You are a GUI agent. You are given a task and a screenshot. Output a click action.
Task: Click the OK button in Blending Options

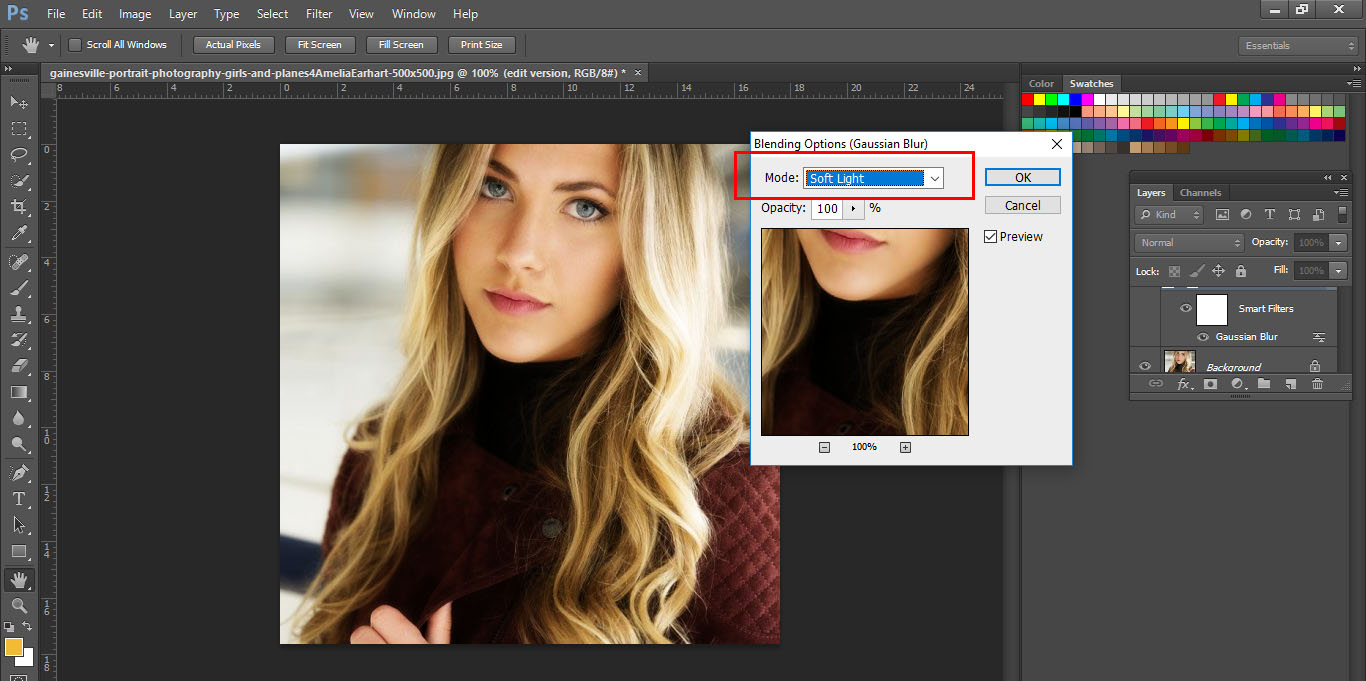(1022, 176)
